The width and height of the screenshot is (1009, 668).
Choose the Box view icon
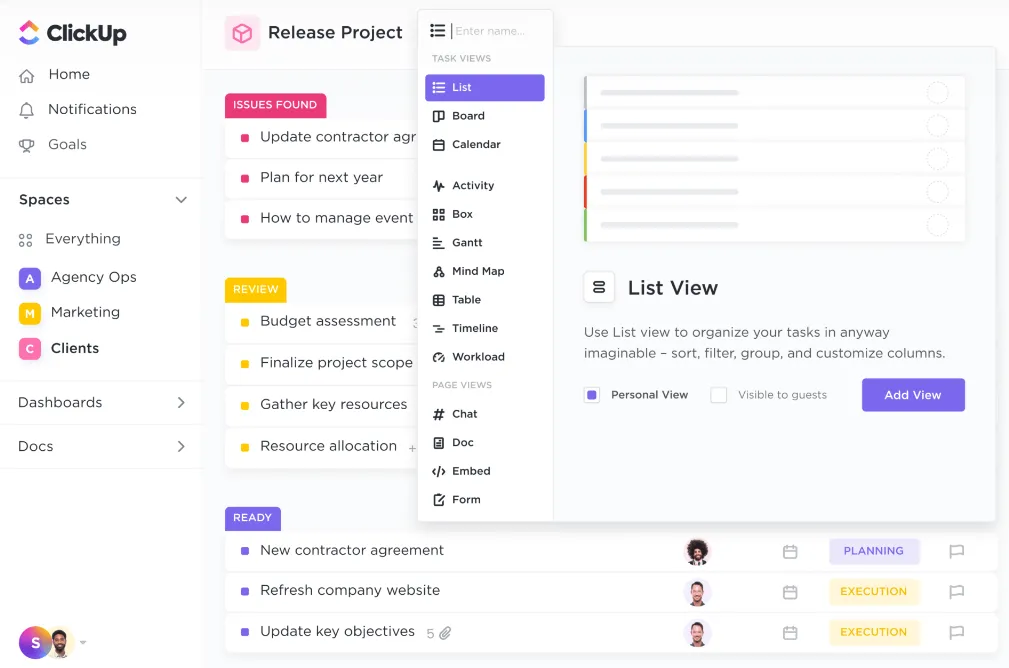tap(439, 214)
